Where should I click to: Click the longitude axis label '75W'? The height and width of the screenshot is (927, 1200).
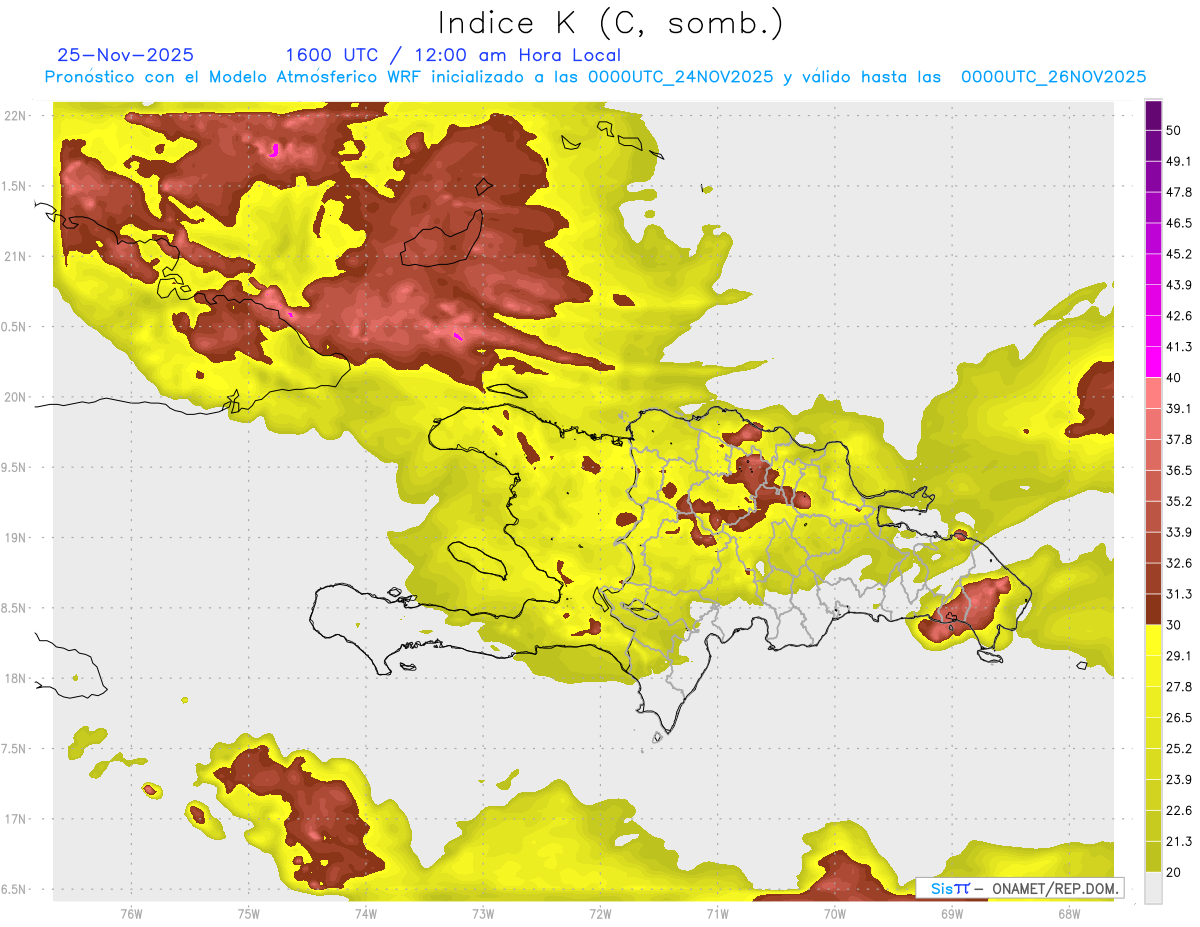point(248,915)
